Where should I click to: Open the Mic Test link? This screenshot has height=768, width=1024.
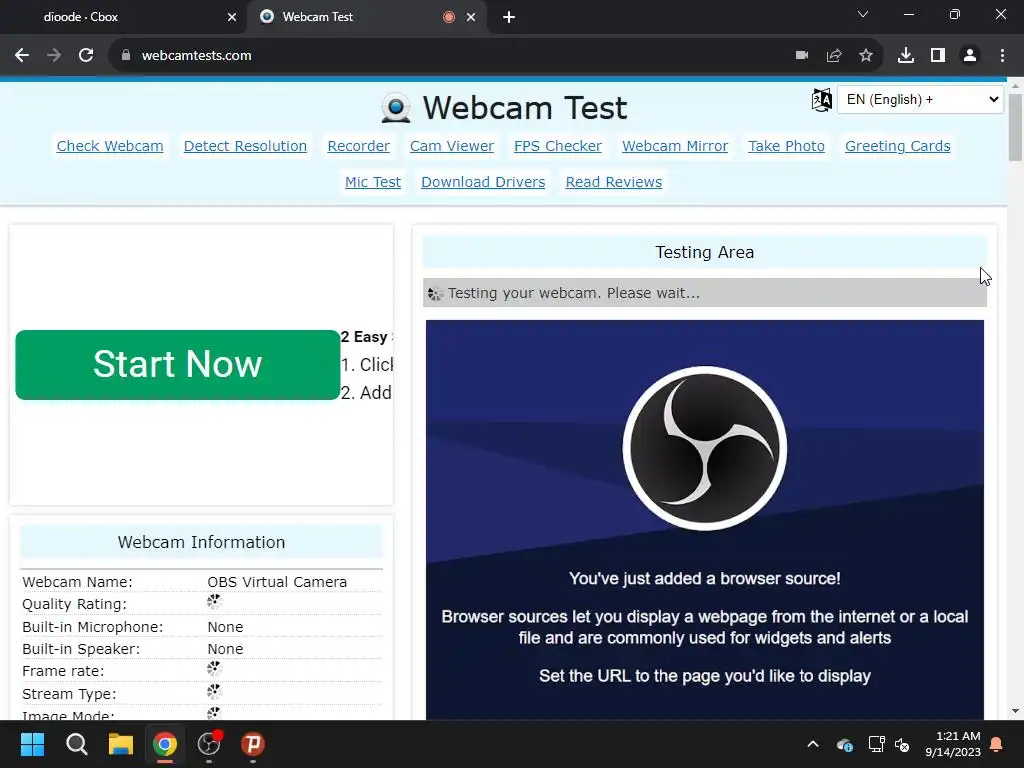373,182
